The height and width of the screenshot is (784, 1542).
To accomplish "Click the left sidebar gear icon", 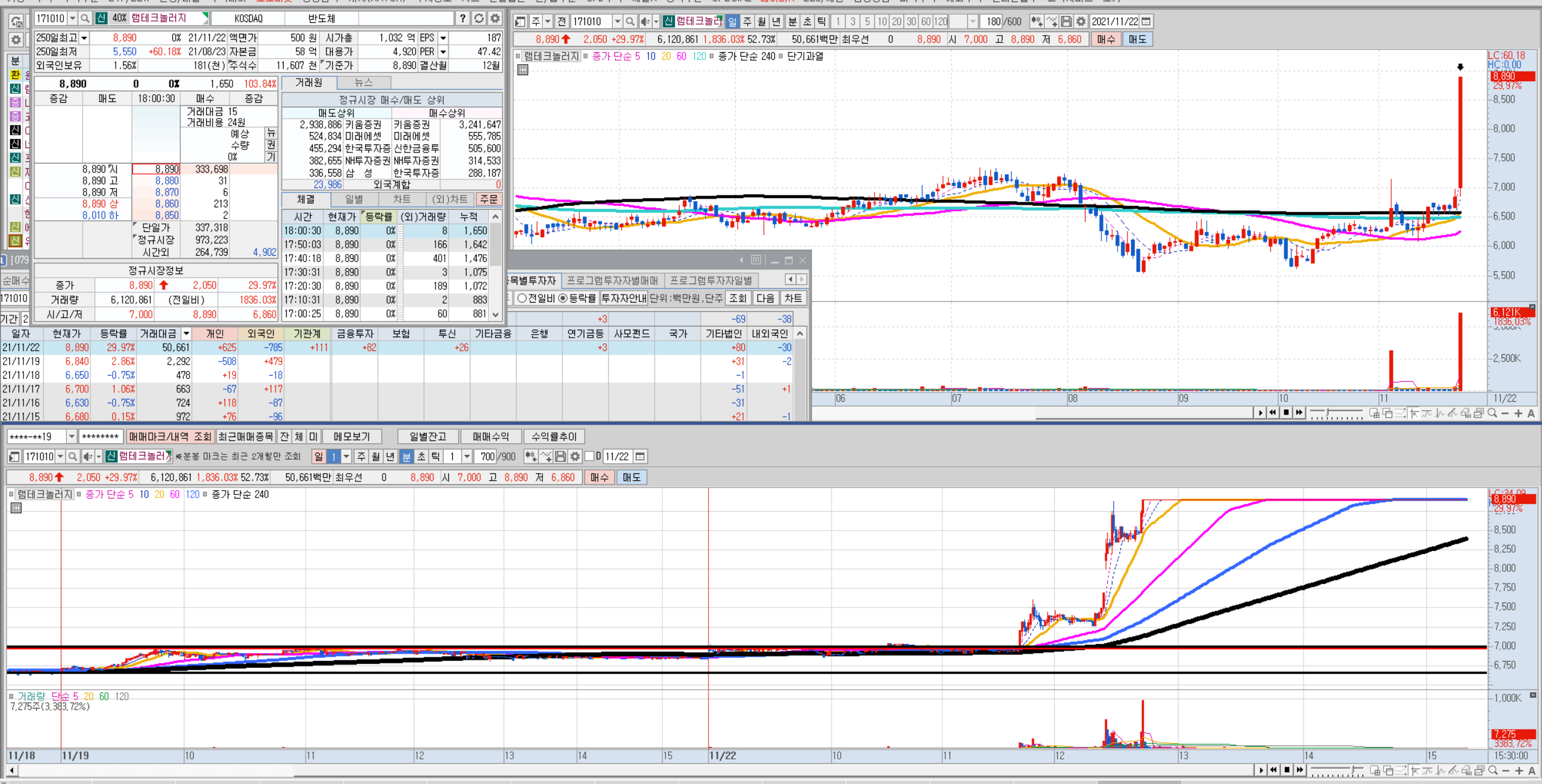I will [x=16, y=40].
